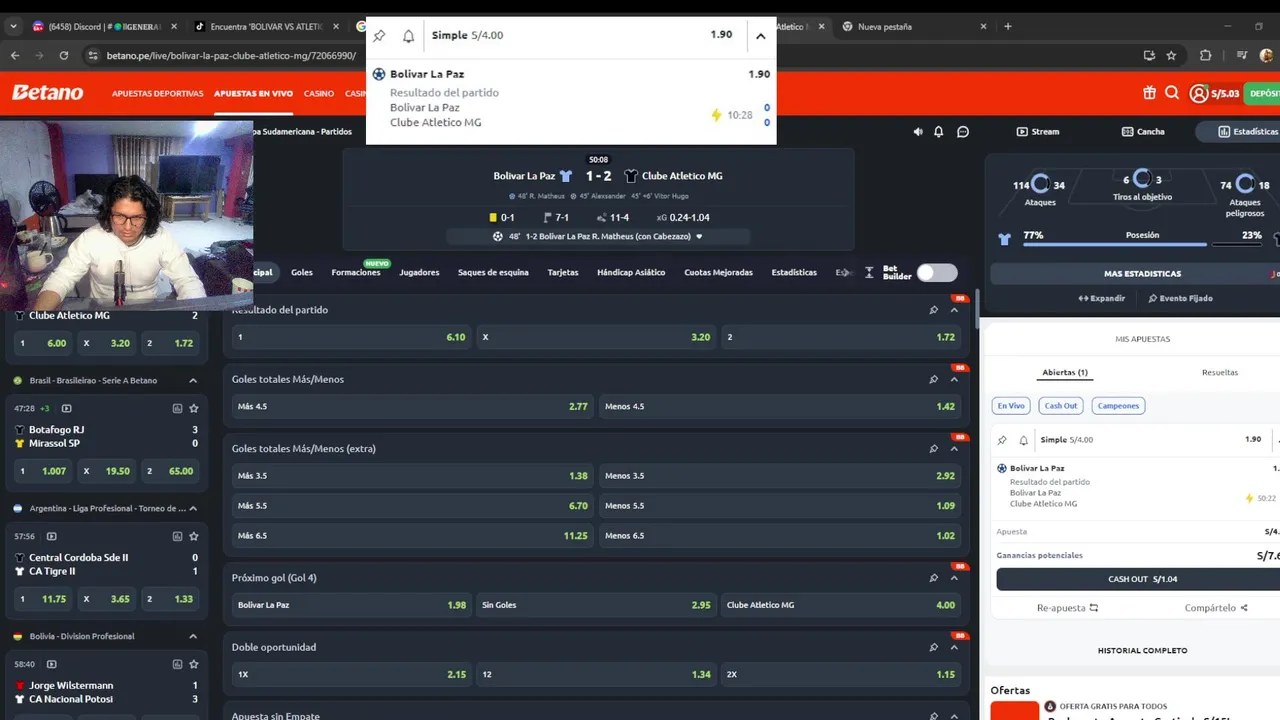Viewport: 1280px width, 720px height.
Task: Favorite the Jorge Wilstermann match star
Action: point(194,664)
